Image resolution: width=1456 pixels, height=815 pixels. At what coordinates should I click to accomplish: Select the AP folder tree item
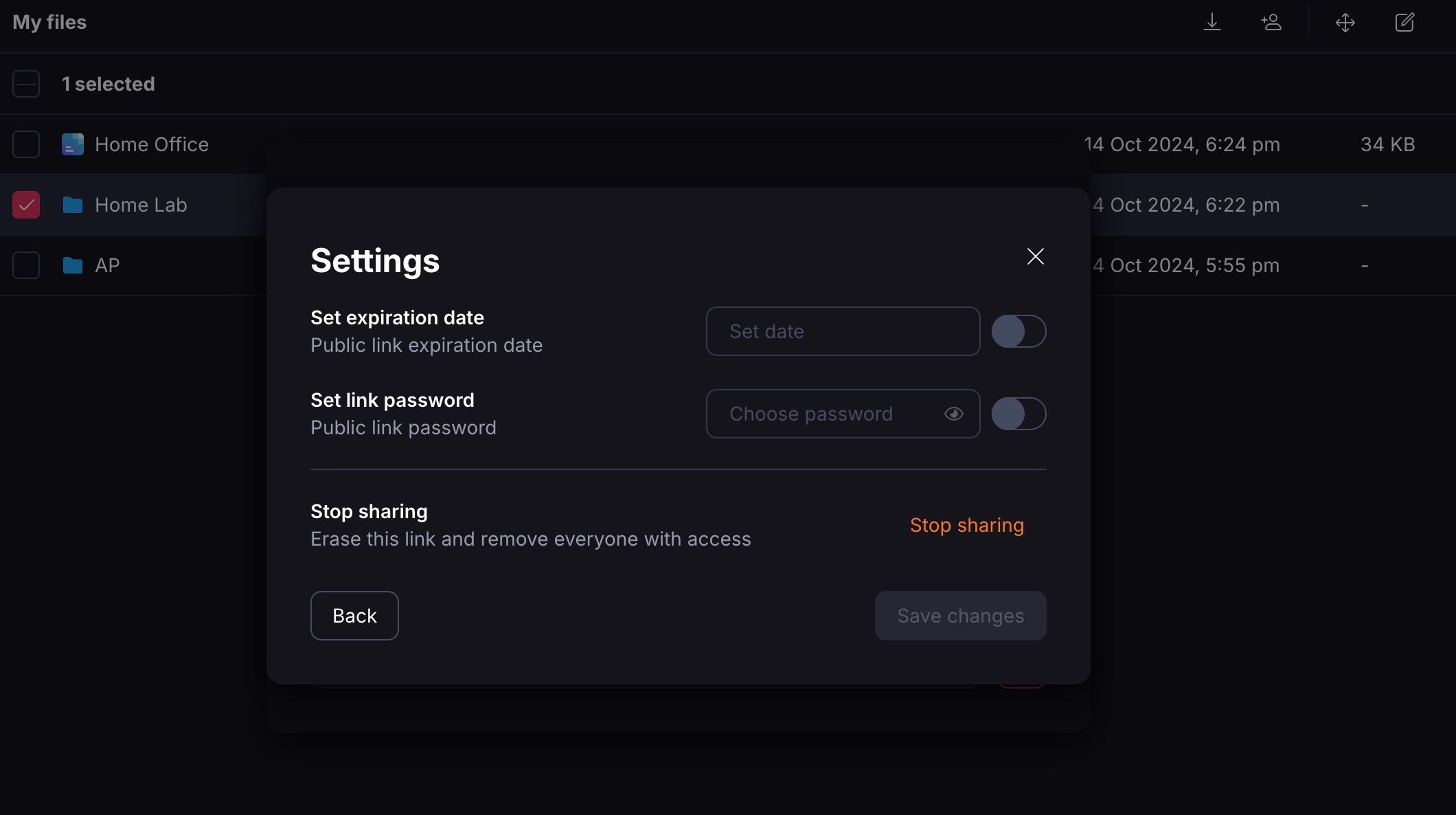[107, 265]
